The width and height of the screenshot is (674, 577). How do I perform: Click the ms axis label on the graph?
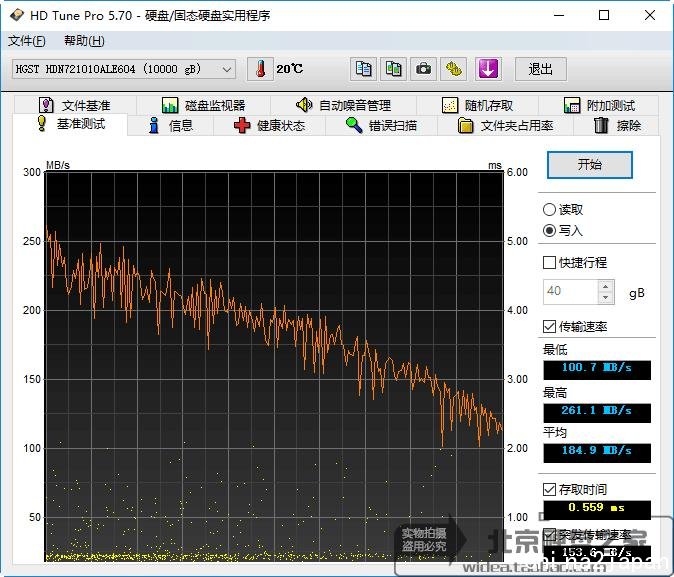(495, 166)
